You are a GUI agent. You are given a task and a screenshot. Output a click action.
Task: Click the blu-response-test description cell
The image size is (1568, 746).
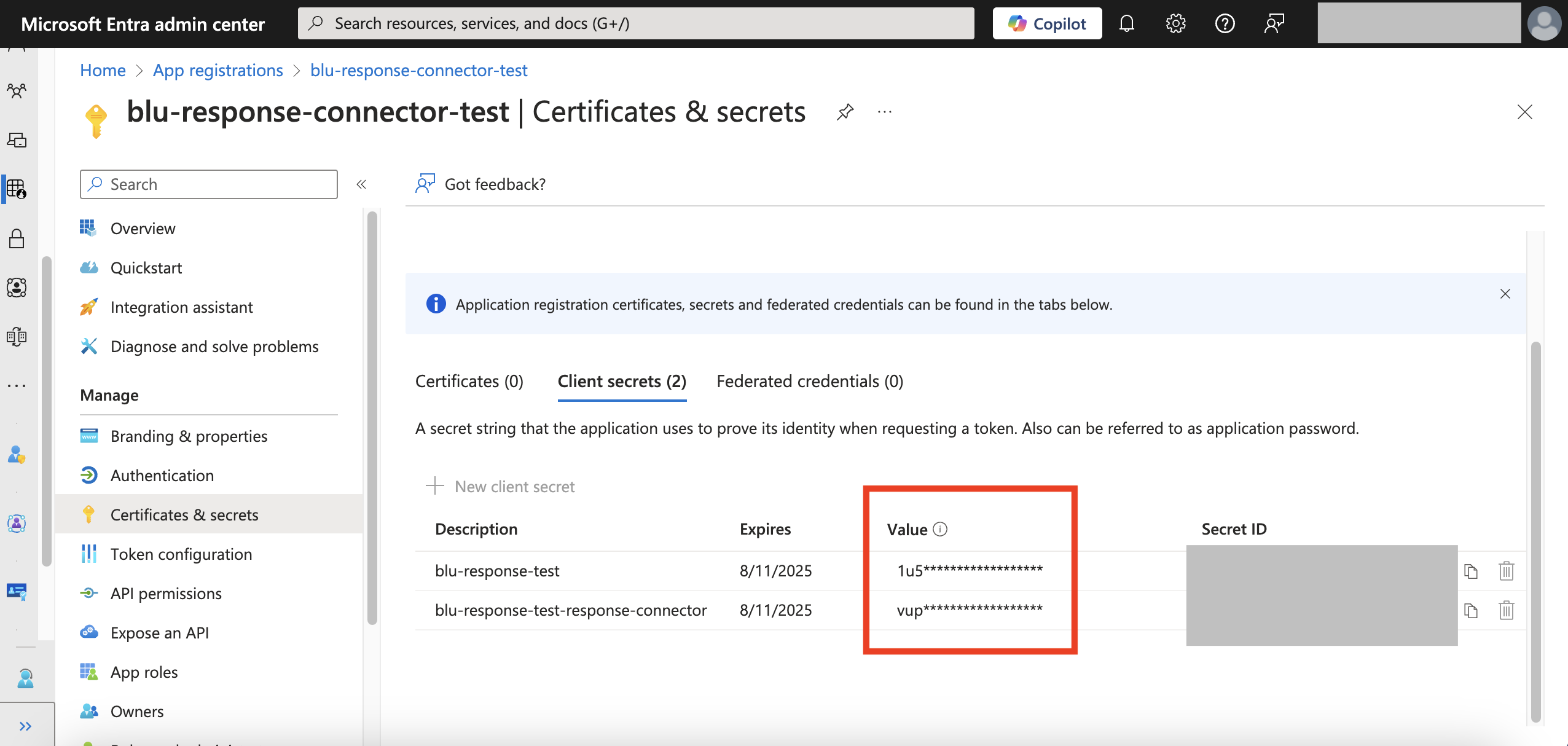click(497, 571)
